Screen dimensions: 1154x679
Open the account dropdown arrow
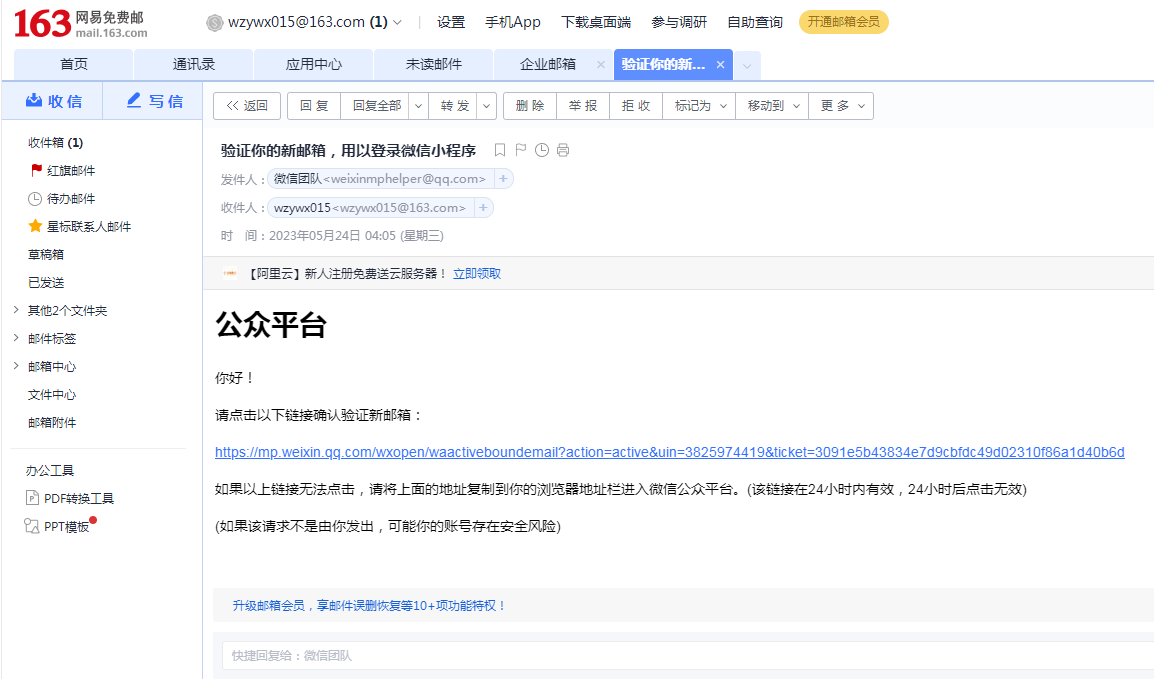(397, 23)
